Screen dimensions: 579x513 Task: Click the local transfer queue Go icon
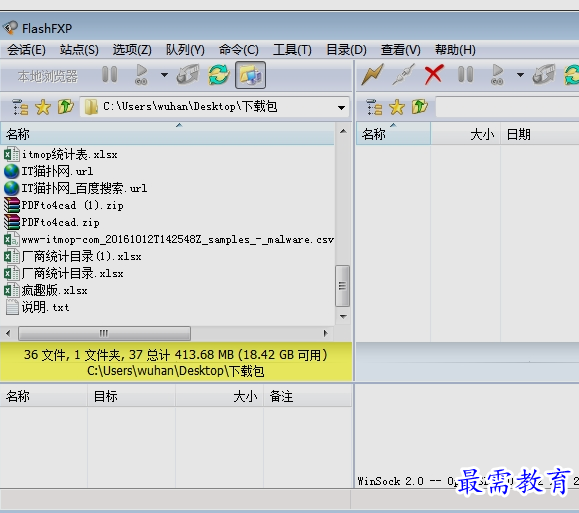141,75
